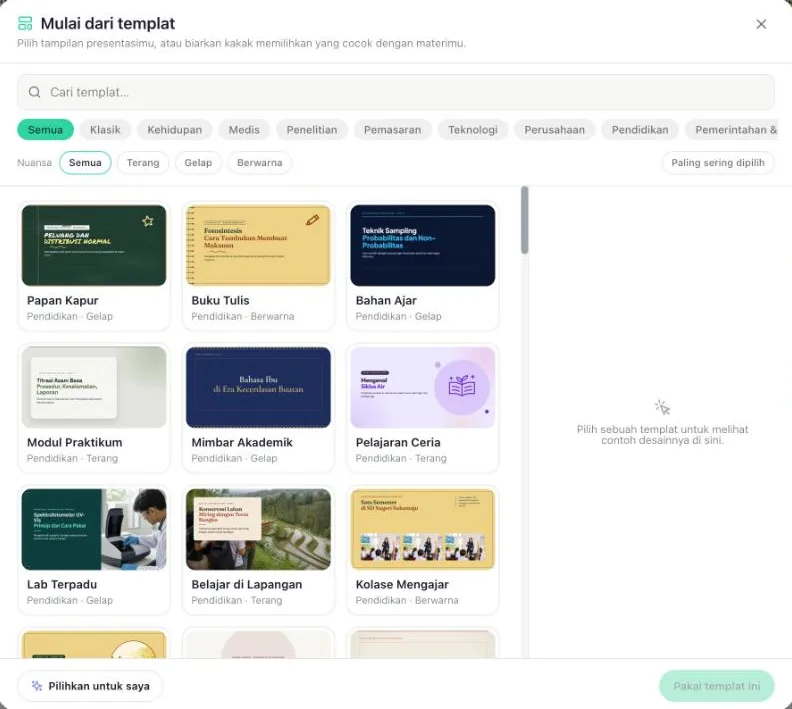
Task: Click the 'Mimbar Akademik' title text
Action: coord(242,442)
